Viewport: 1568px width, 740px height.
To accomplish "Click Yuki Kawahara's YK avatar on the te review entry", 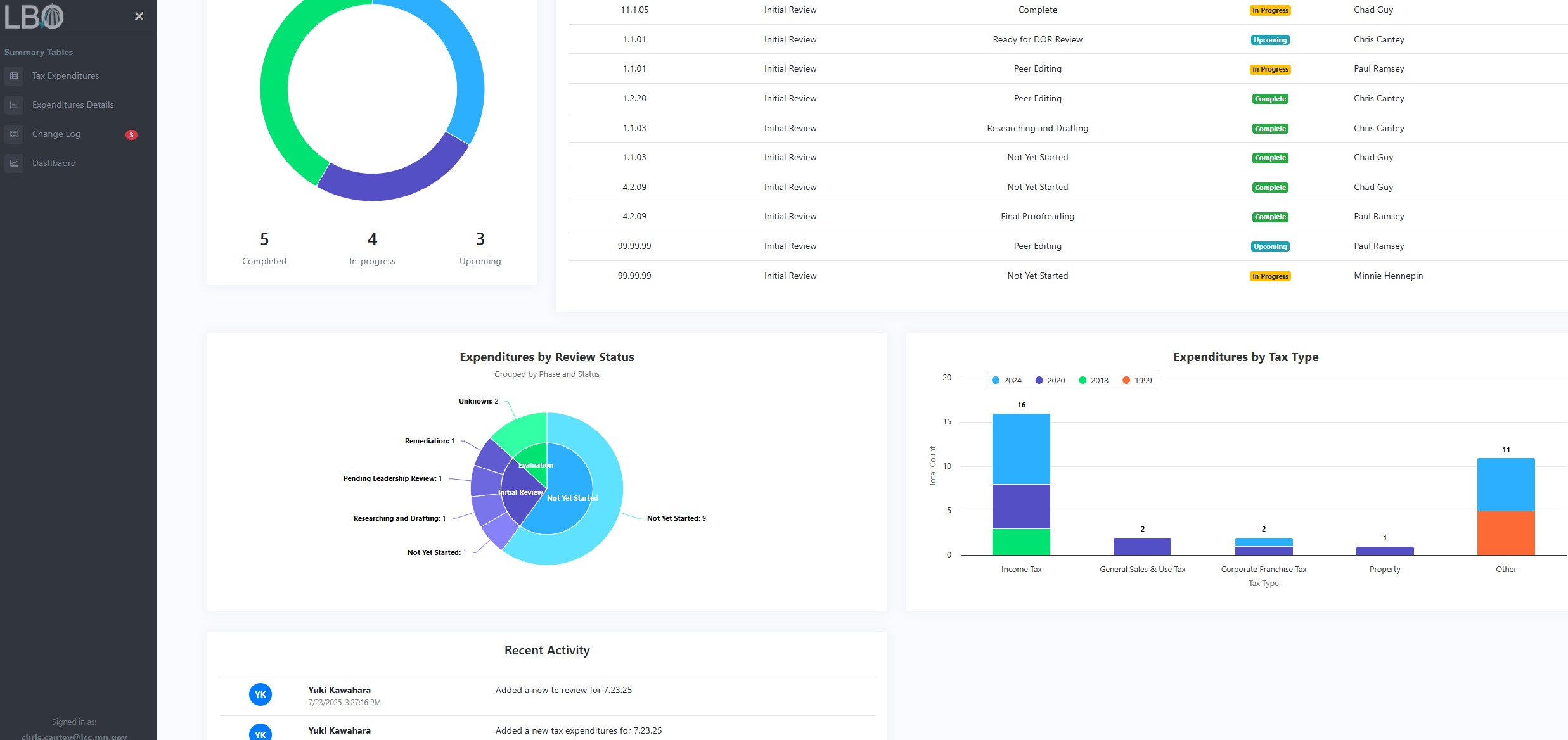I will [x=260, y=694].
